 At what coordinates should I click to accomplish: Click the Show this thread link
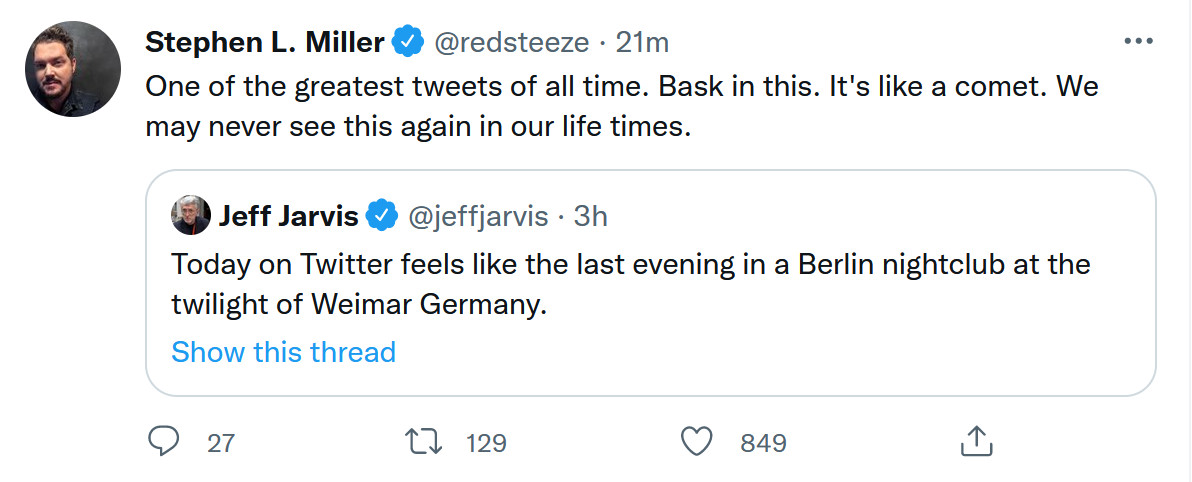(283, 352)
